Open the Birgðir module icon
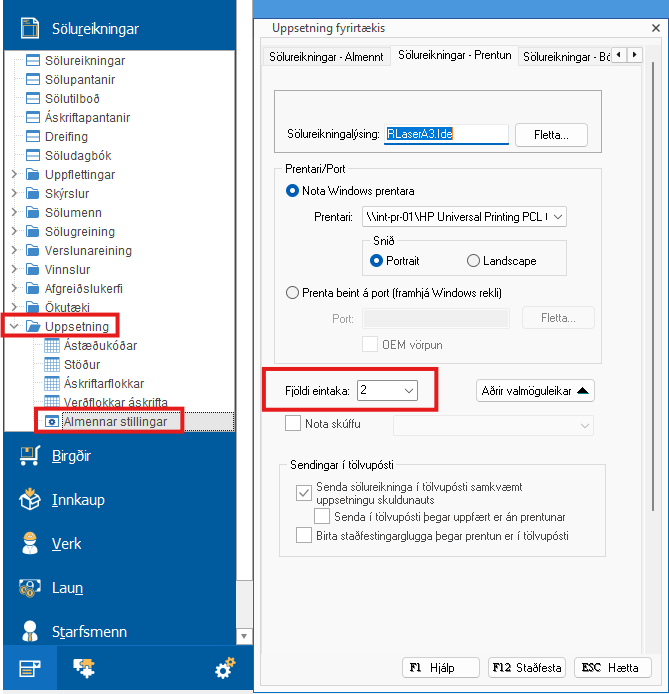The width and height of the screenshot is (669, 694). [x=32, y=457]
